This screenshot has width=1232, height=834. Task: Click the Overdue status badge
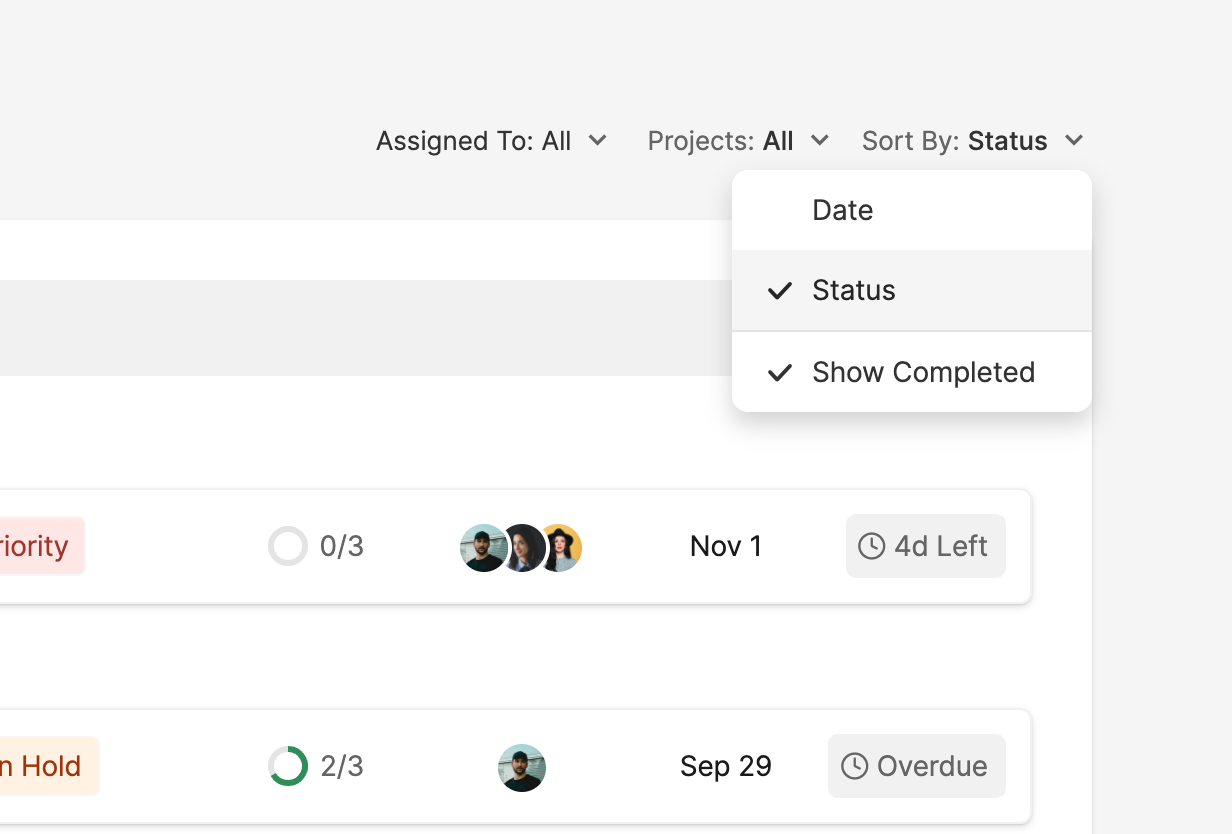click(917, 766)
